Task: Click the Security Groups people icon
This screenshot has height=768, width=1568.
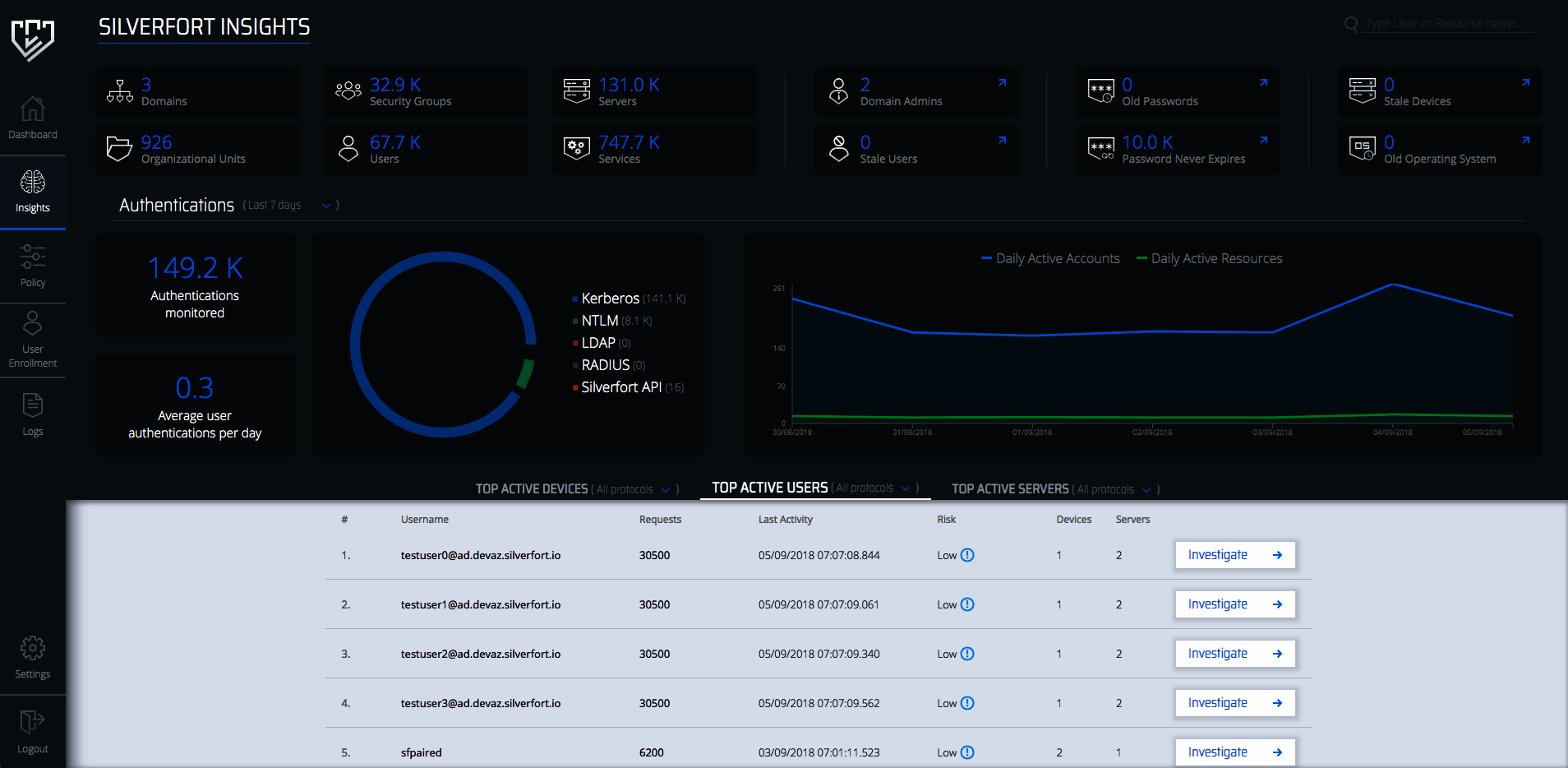Action: (x=348, y=90)
